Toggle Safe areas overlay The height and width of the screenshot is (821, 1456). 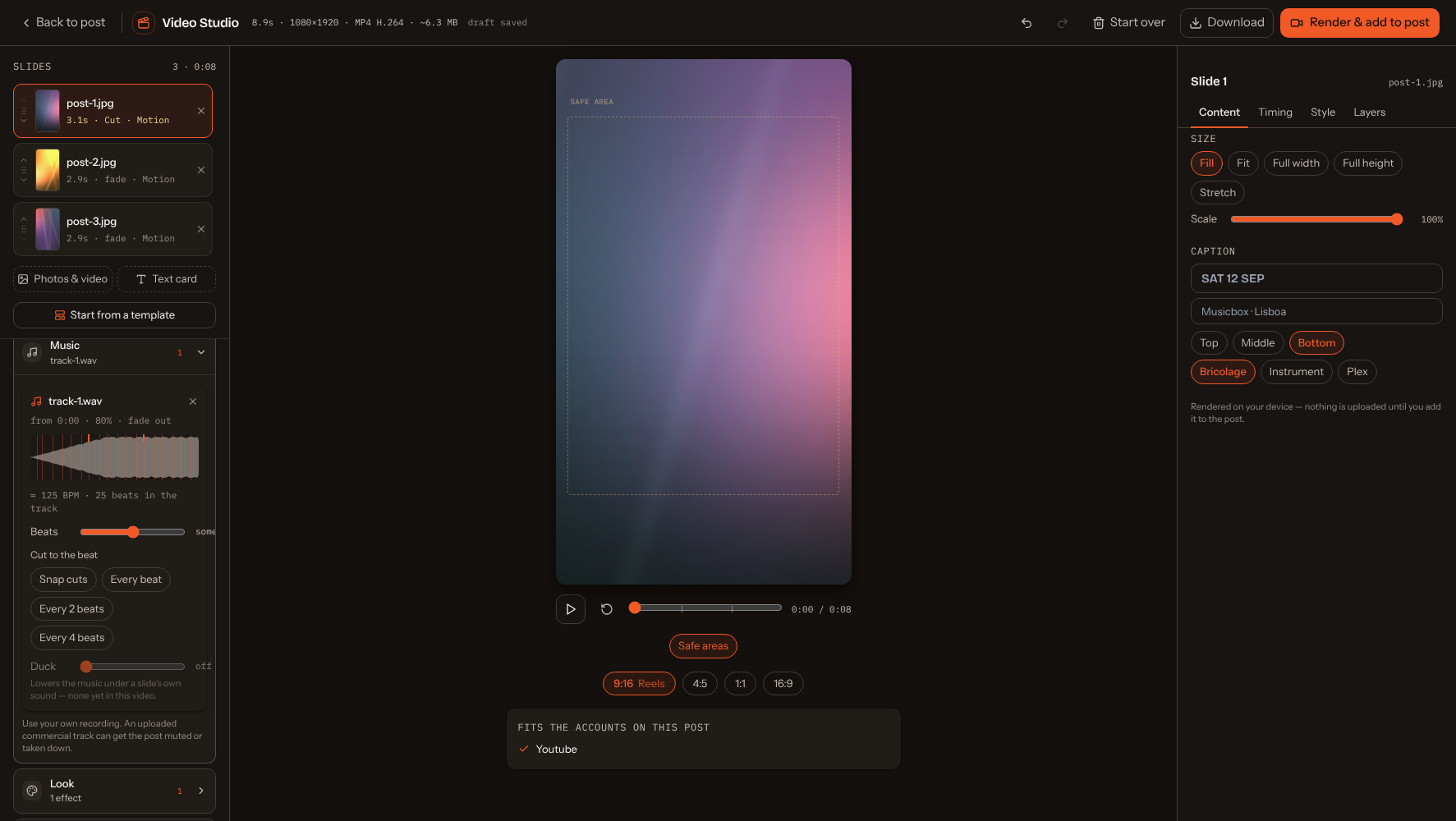[x=703, y=646]
